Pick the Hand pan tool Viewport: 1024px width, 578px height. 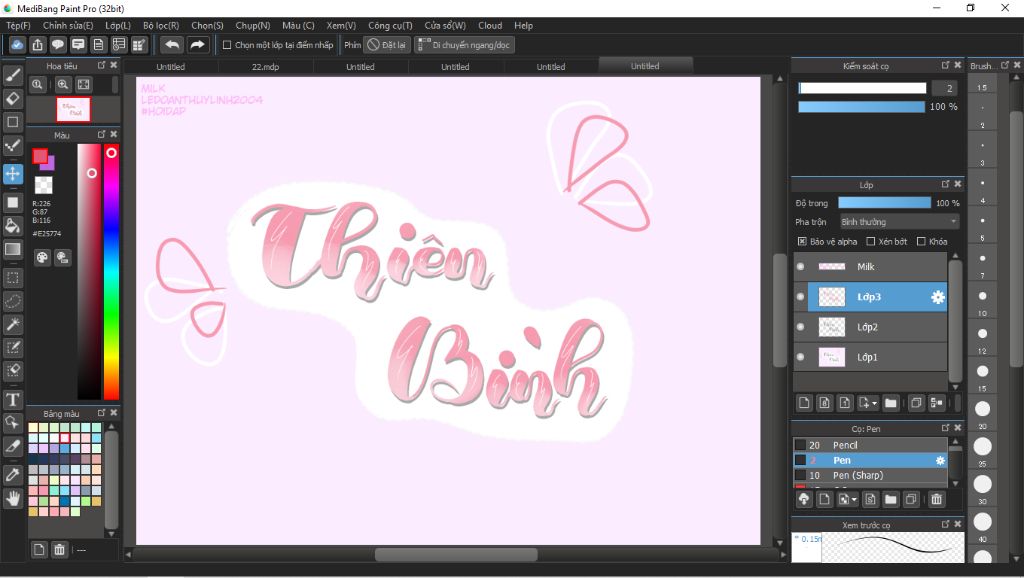[13, 497]
